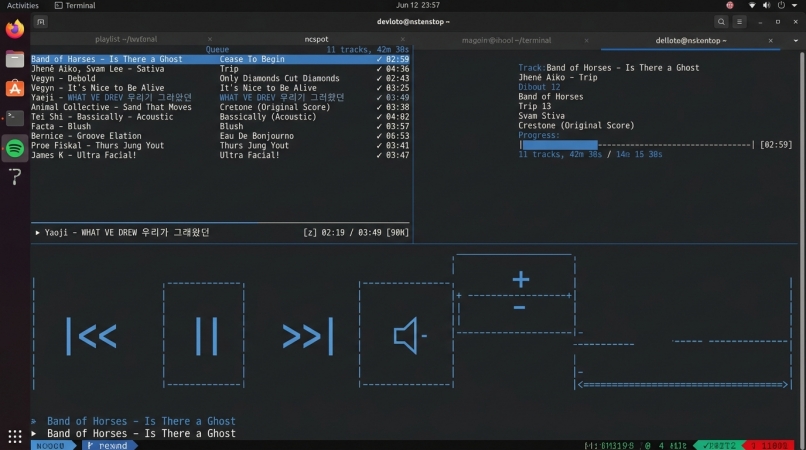
Task: Click the checkmark for 04:36 track
Action: [379, 69]
